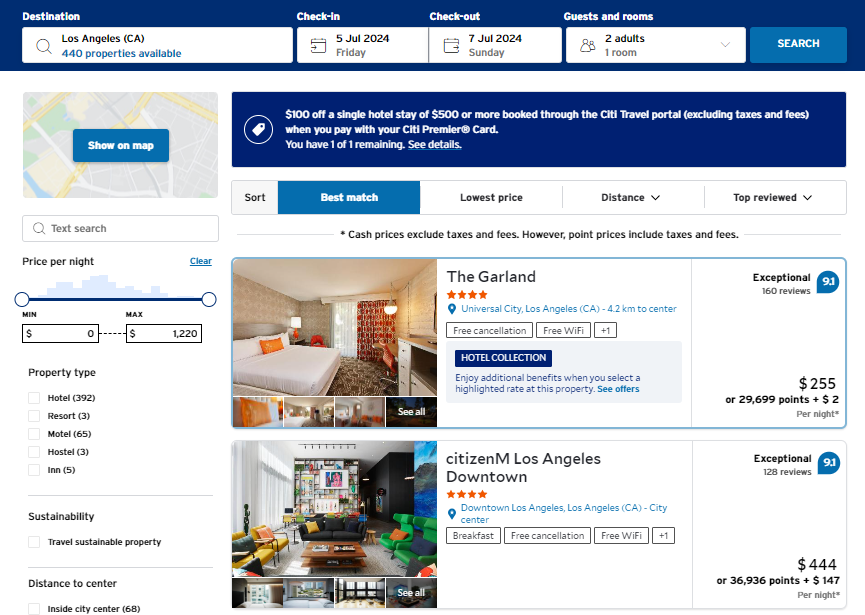Image resolution: width=865 pixels, height=615 pixels.
Task: Expand the Top reviewed sort dropdown
Action: (x=775, y=197)
